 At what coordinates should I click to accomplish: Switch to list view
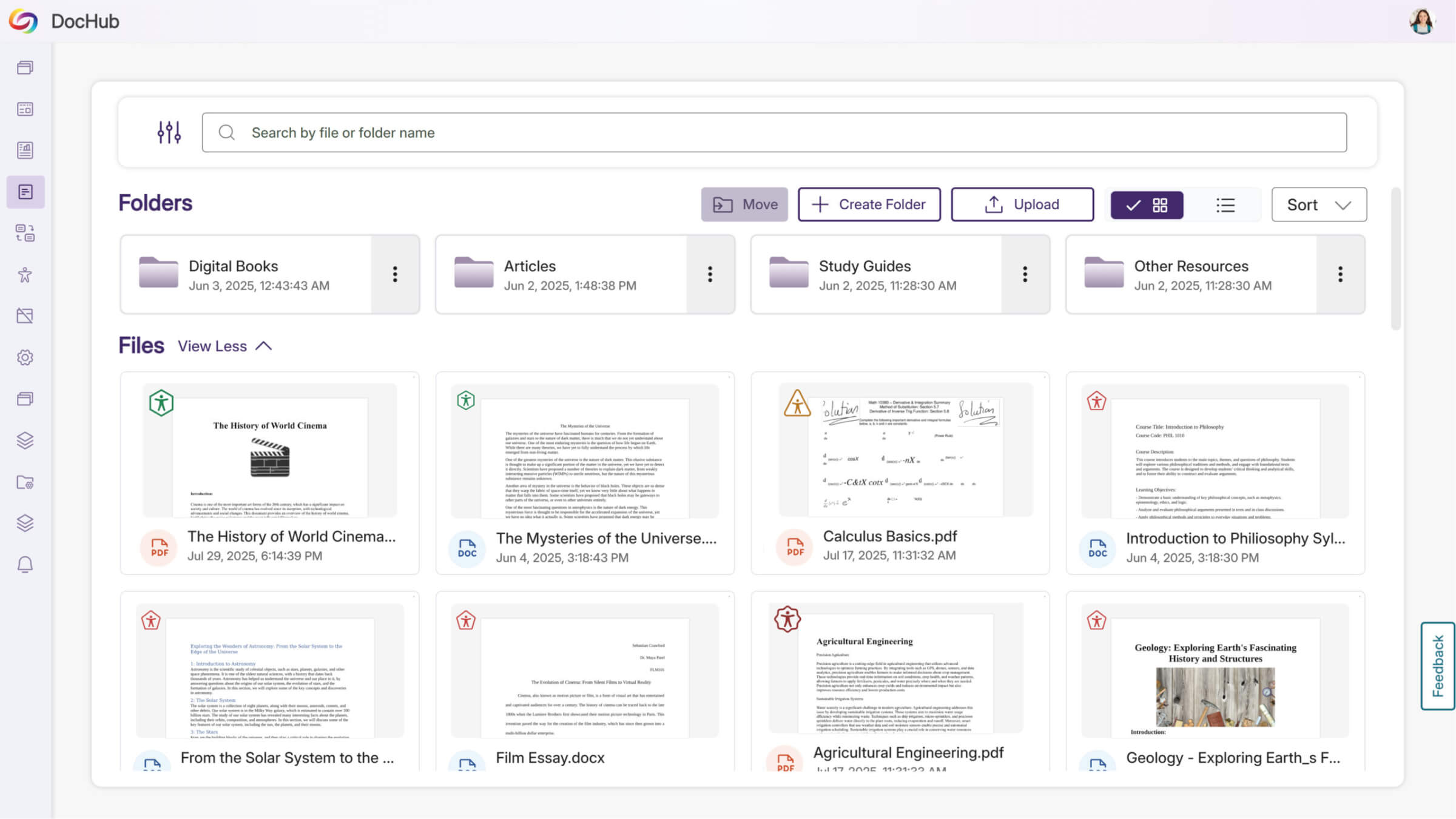pos(1225,205)
